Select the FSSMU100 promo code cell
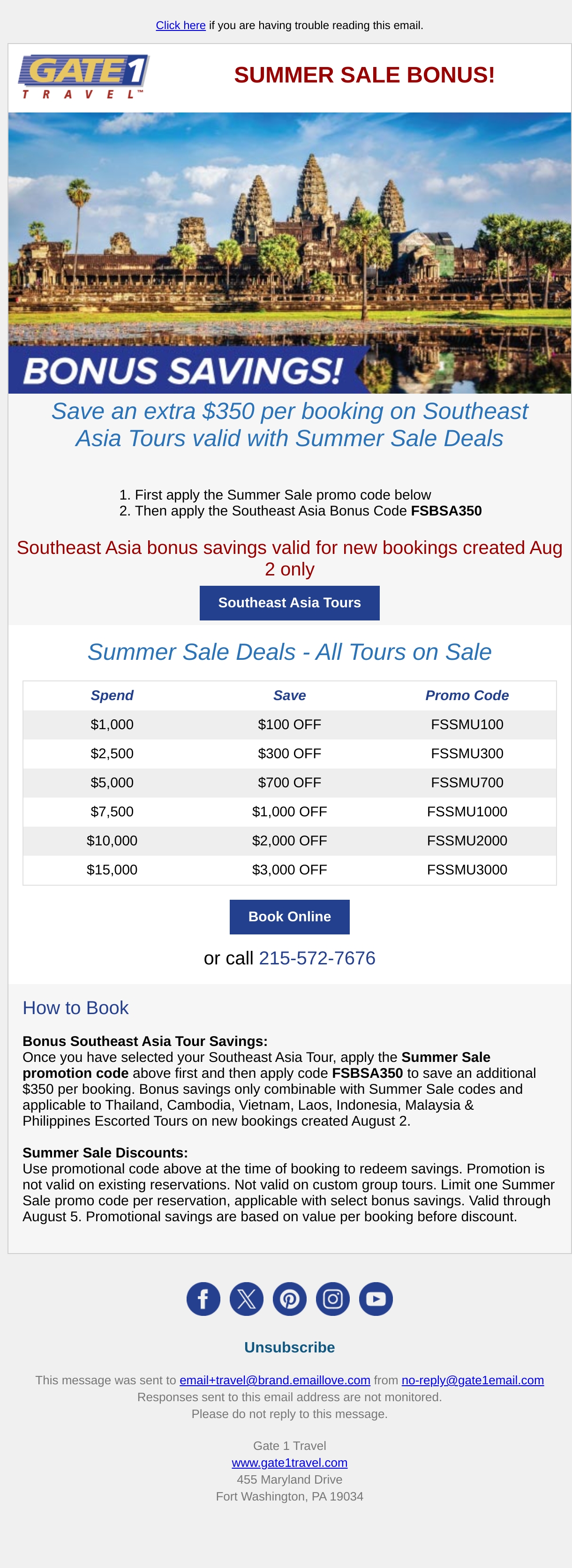Viewport: 572px width, 1568px height. coord(467,724)
